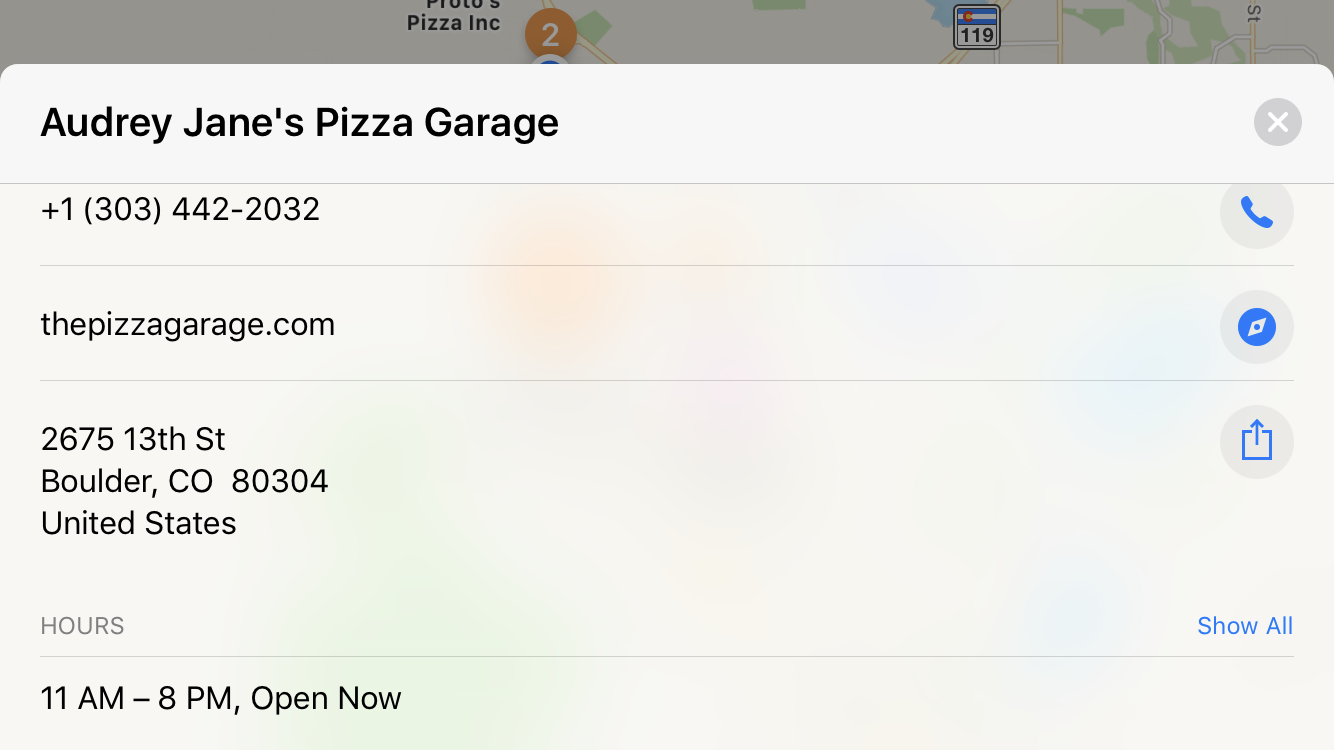Tap the highway 119 shield on map

[977, 27]
